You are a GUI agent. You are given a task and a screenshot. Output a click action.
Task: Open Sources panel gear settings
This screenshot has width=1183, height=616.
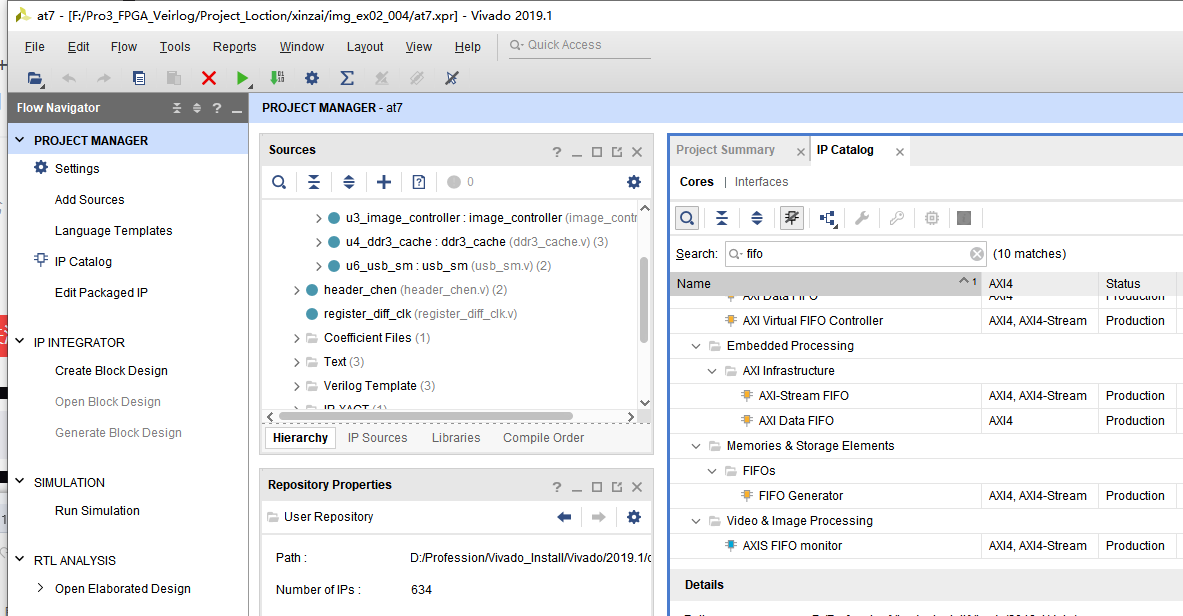(x=634, y=182)
